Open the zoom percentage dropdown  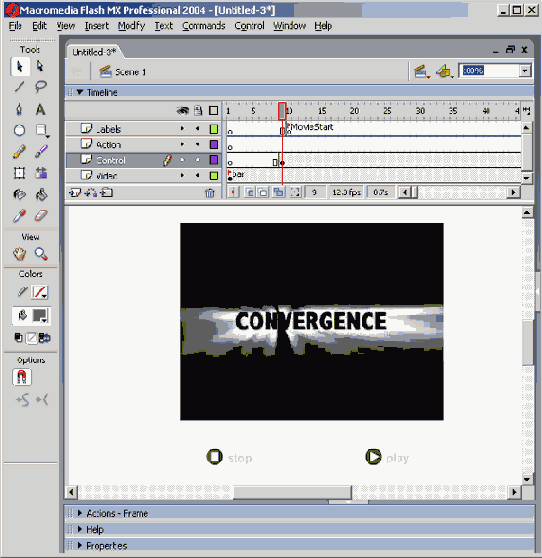[x=525, y=71]
